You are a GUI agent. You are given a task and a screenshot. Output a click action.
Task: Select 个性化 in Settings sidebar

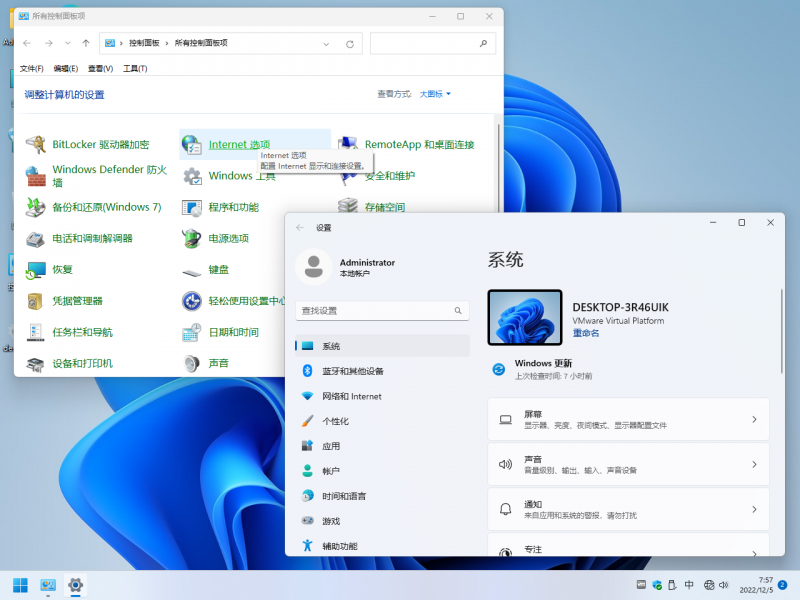[382, 421]
